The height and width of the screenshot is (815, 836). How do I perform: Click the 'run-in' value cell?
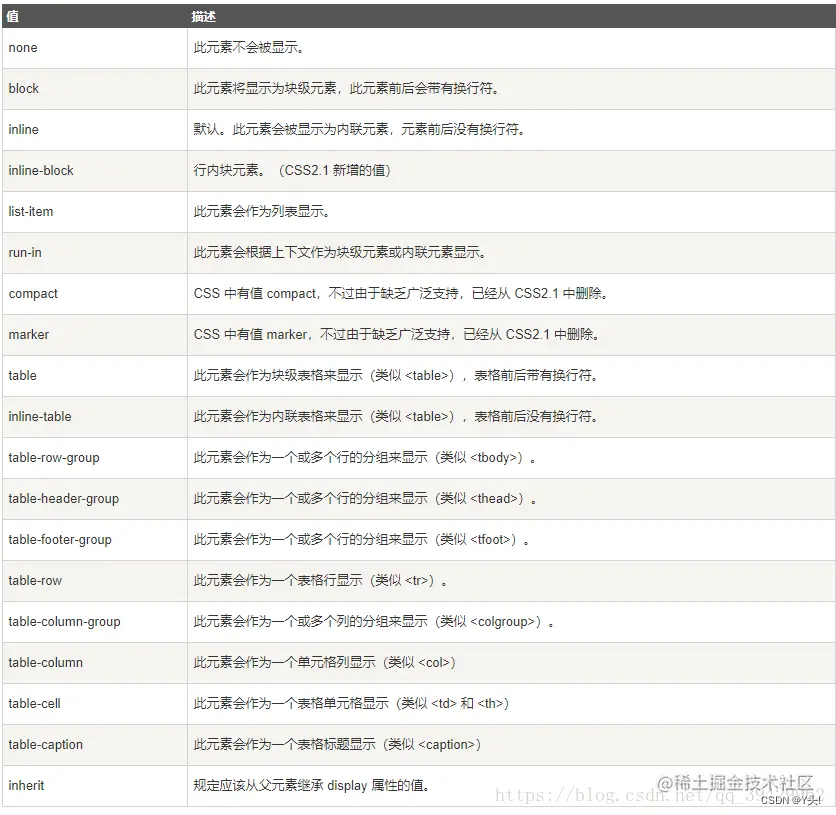pyautogui.click(x=95, y=253)
